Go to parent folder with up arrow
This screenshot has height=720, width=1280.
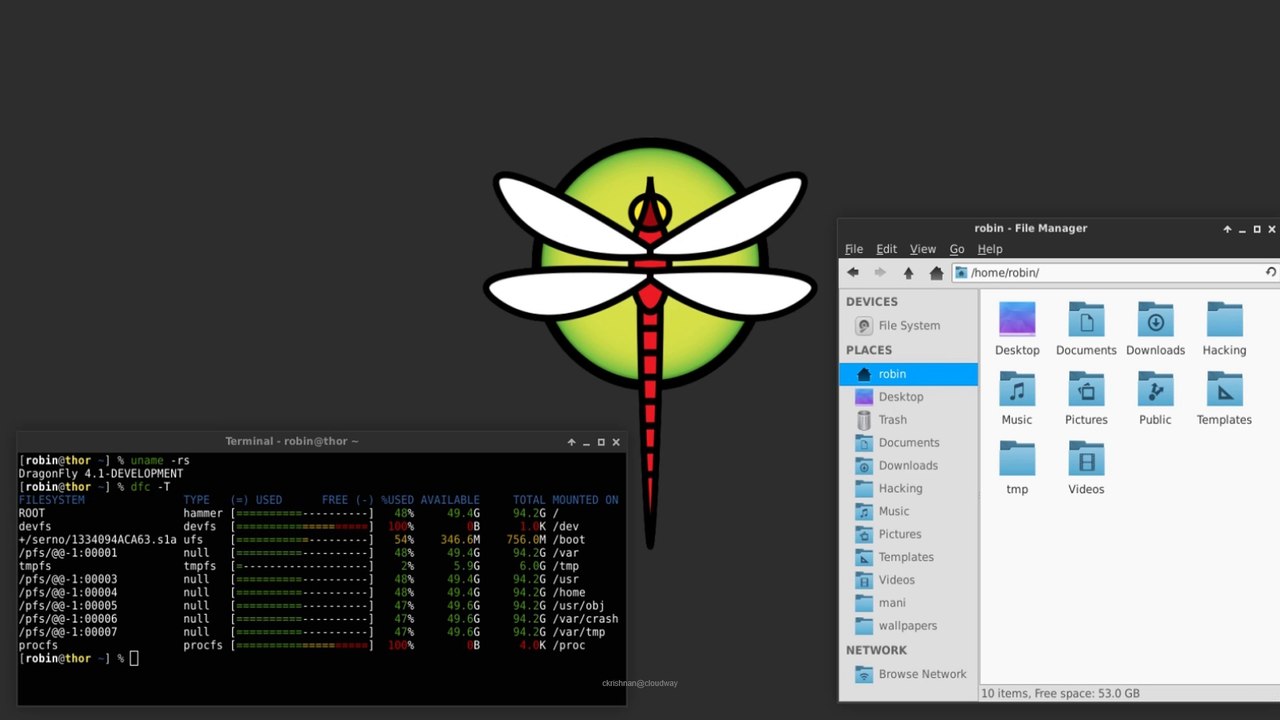pos(908,272)
